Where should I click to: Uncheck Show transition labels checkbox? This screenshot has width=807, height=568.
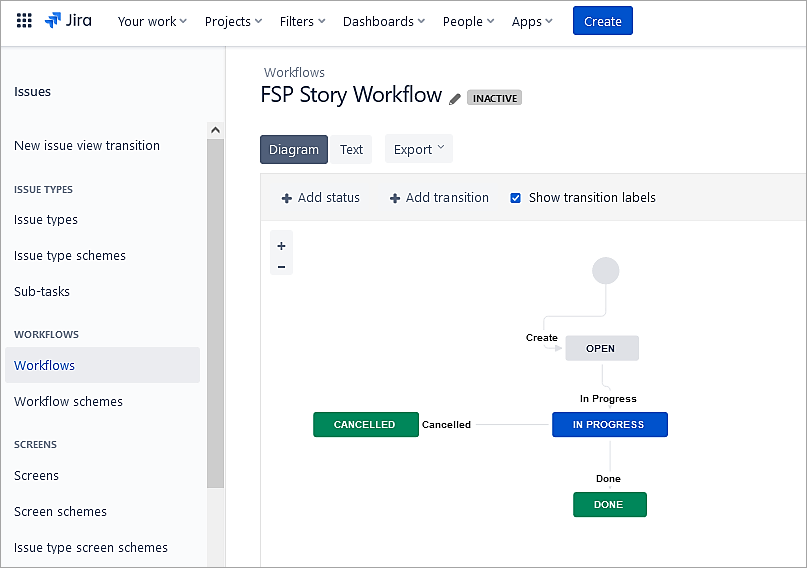(x=516, y=198)
